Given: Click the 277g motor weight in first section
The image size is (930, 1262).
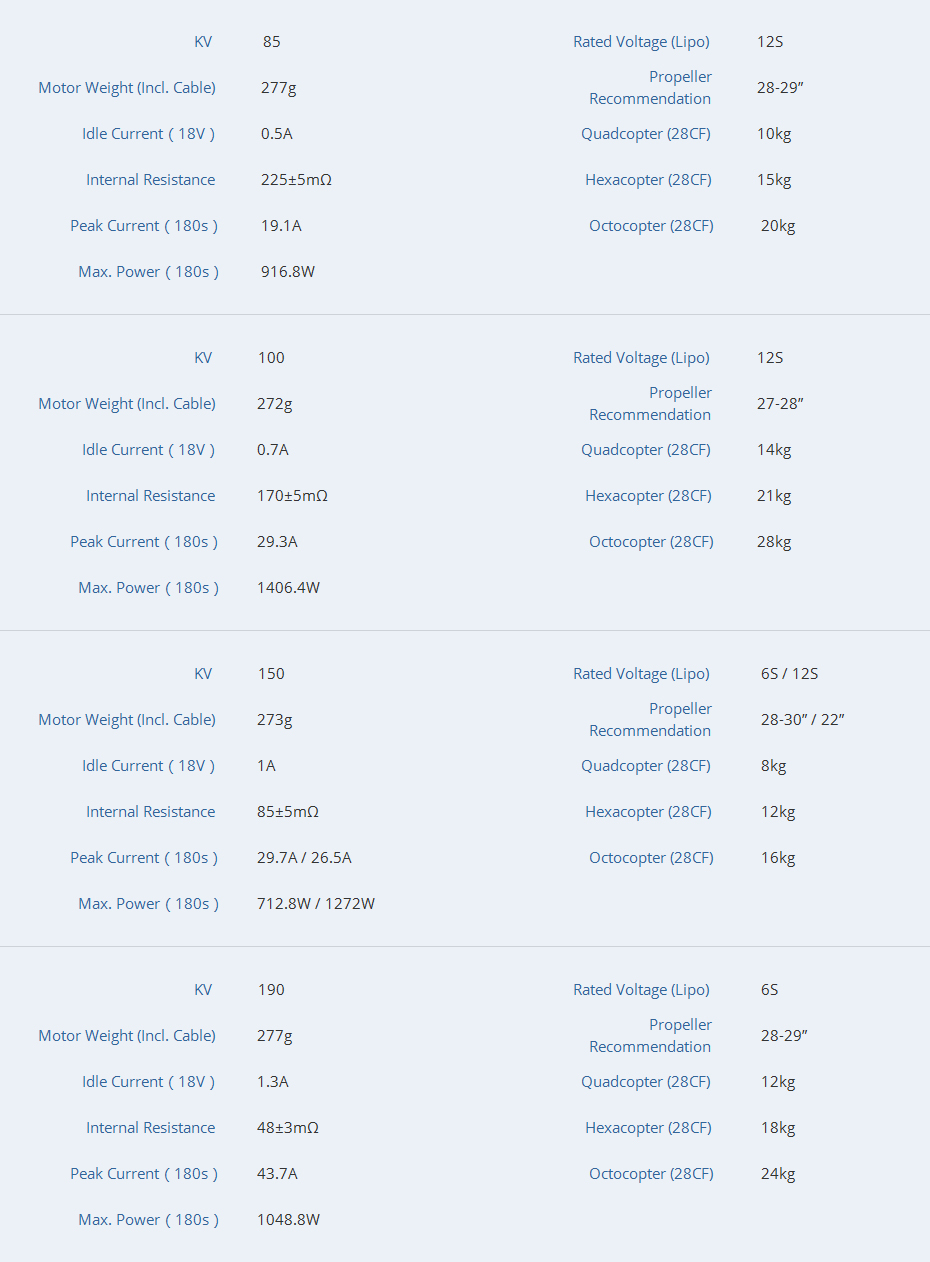Looking at the screenshot, I should pos(279,88).
